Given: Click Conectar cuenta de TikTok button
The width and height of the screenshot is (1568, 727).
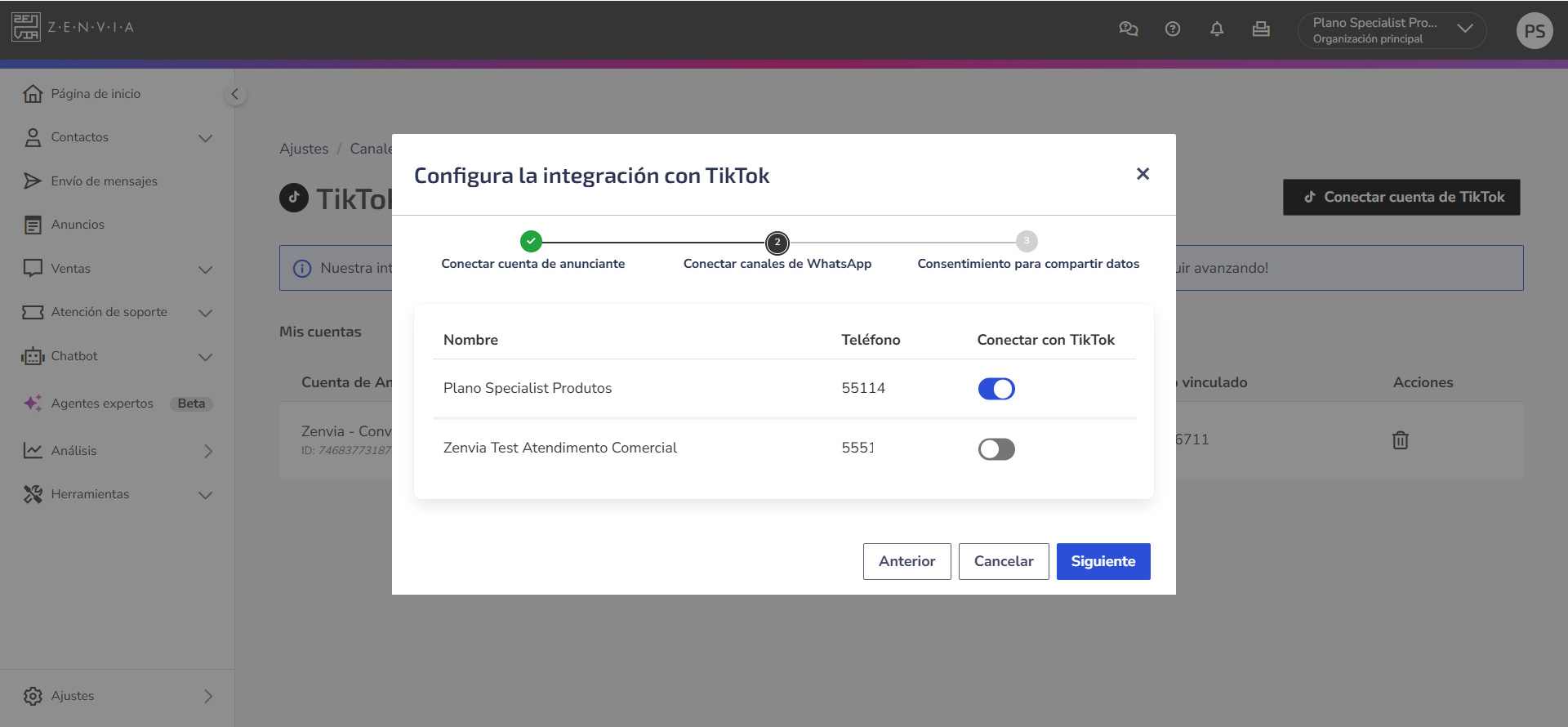Looking at the screenshot, I should click(1401, 197).
